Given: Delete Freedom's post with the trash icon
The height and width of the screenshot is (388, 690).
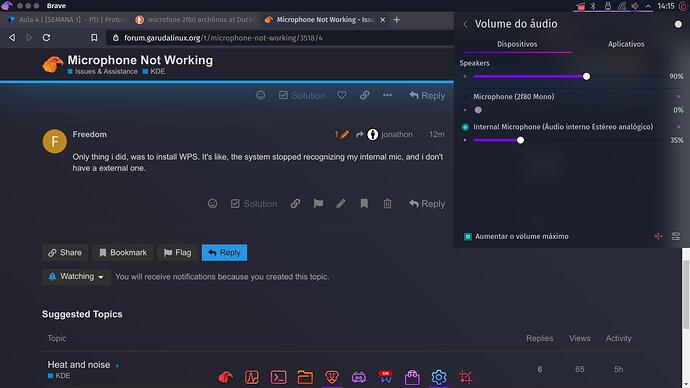Looking at the screenshot, I should point(387,204).
